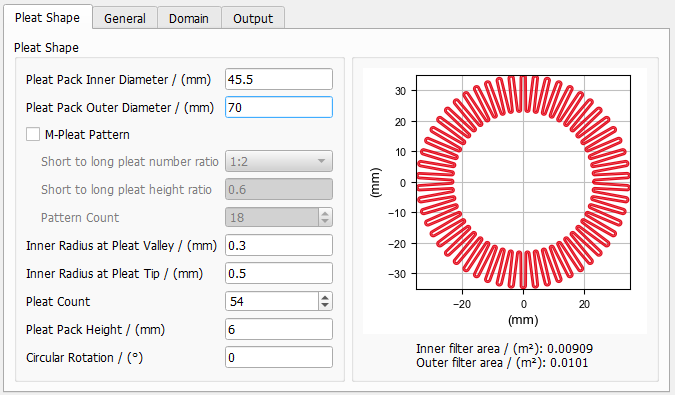Open Short to long pleat number ratio dropdown
This screenshot has height=395, width=675.
279,161
